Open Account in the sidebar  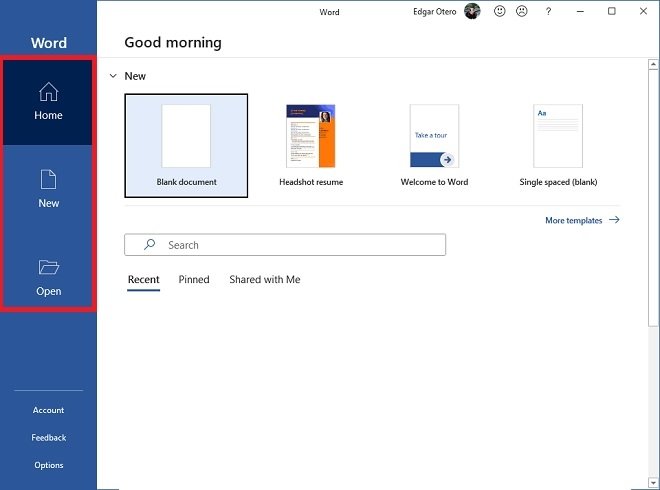tap(48, 410)
